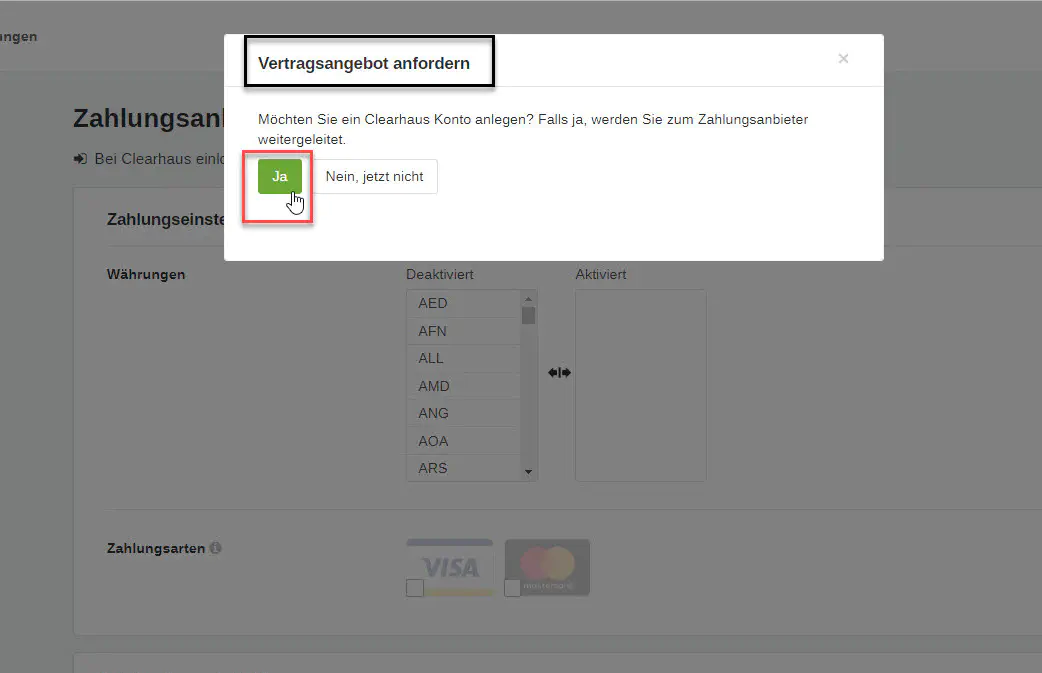
Task: Enable the Visa payment checkbox
Action: click(414, 589)
